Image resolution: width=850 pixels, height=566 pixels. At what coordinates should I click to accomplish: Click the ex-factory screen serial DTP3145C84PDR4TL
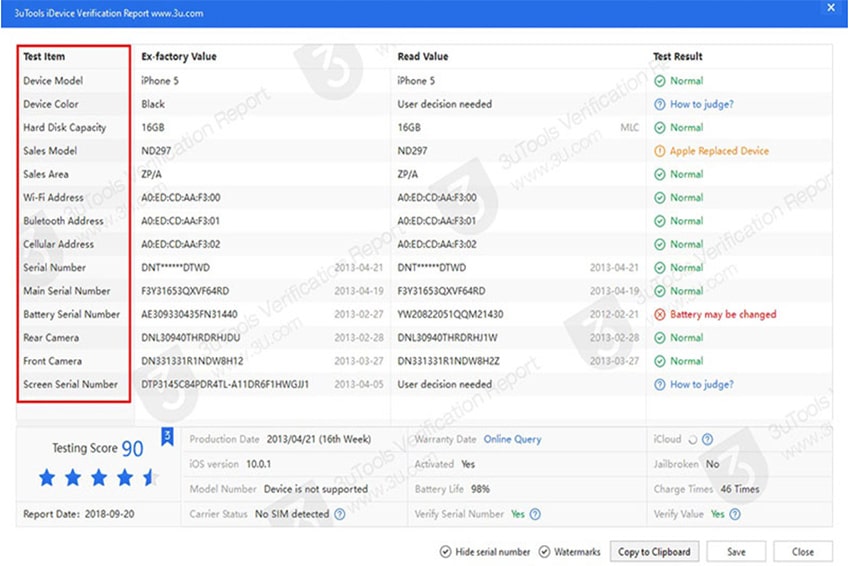225,384
